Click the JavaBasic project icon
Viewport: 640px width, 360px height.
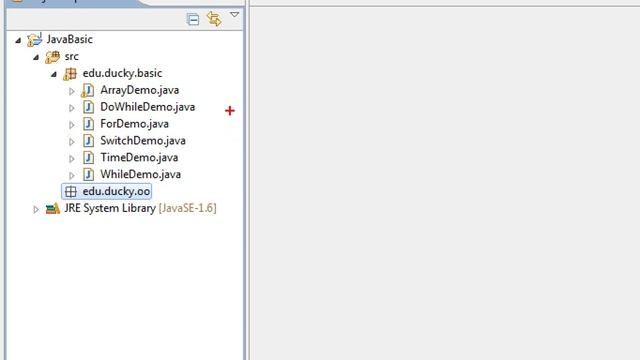coord(35,40)
